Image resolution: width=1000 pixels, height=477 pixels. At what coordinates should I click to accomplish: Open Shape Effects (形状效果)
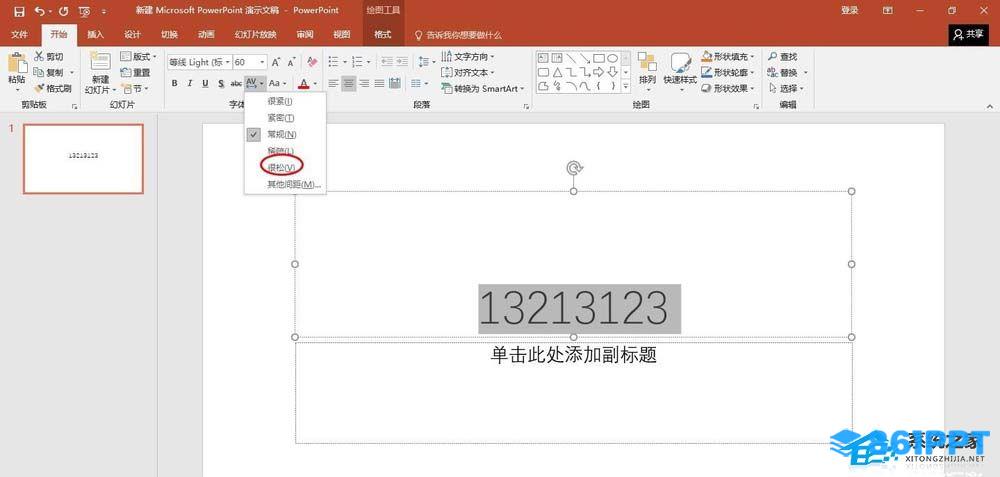728,89
